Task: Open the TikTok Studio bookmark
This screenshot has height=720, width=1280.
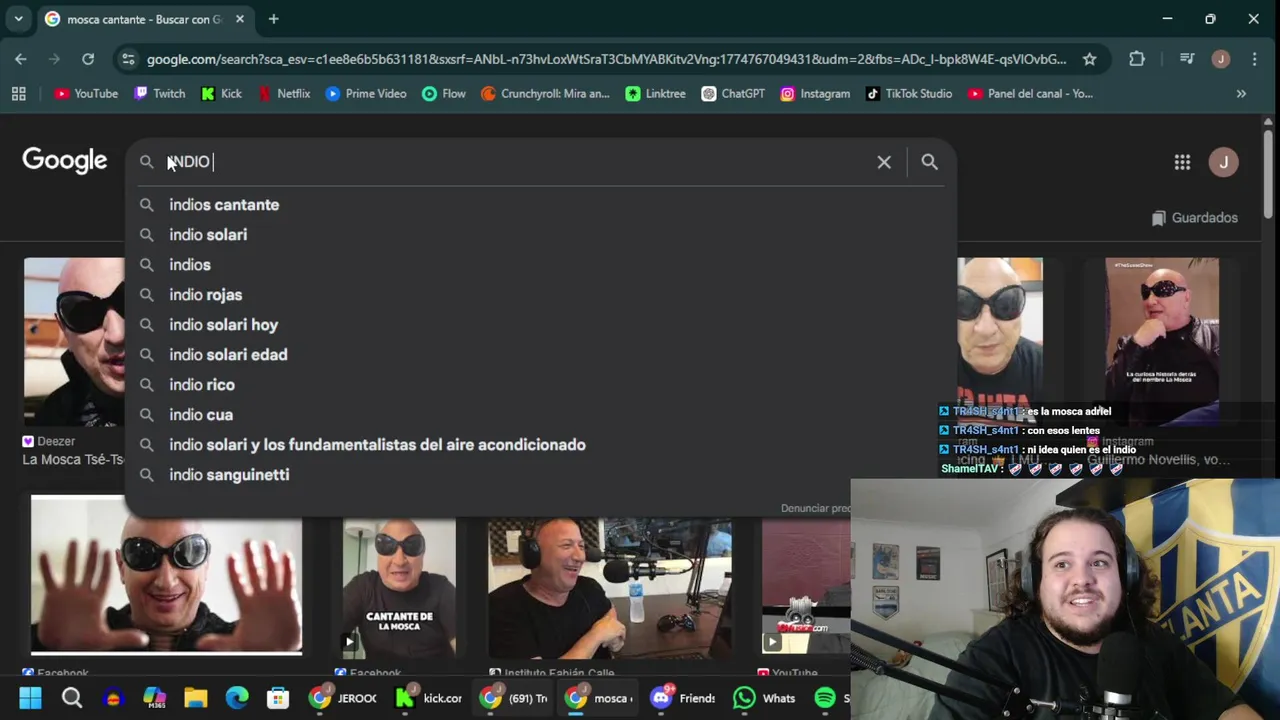Action: pyautogui.click(x=908, y=93)
